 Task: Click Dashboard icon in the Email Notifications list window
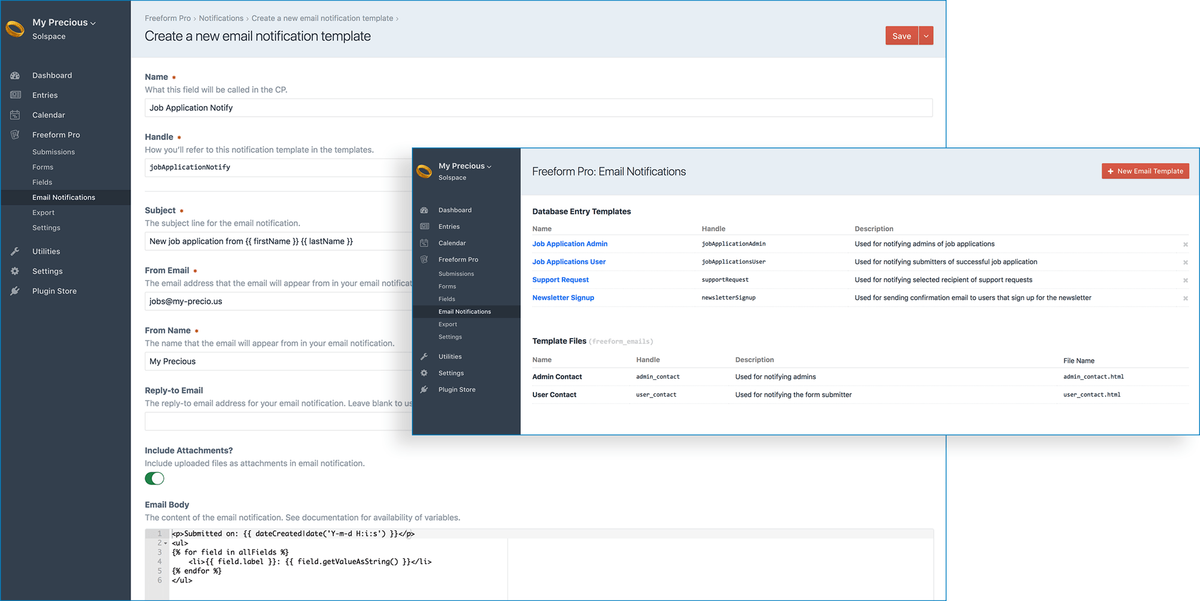(x=425, y=210)
